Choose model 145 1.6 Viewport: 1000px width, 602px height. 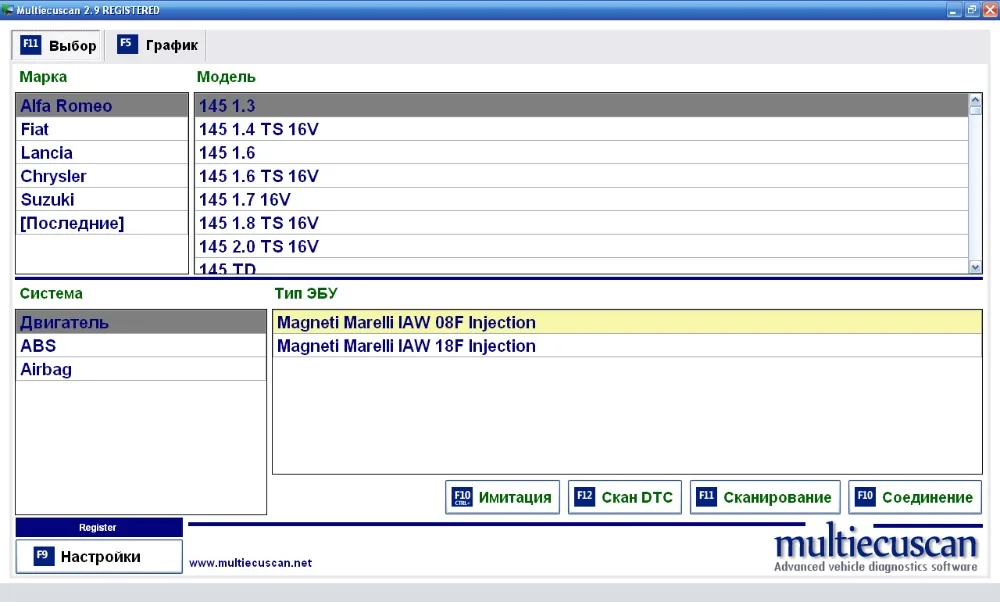click(582, 152)
